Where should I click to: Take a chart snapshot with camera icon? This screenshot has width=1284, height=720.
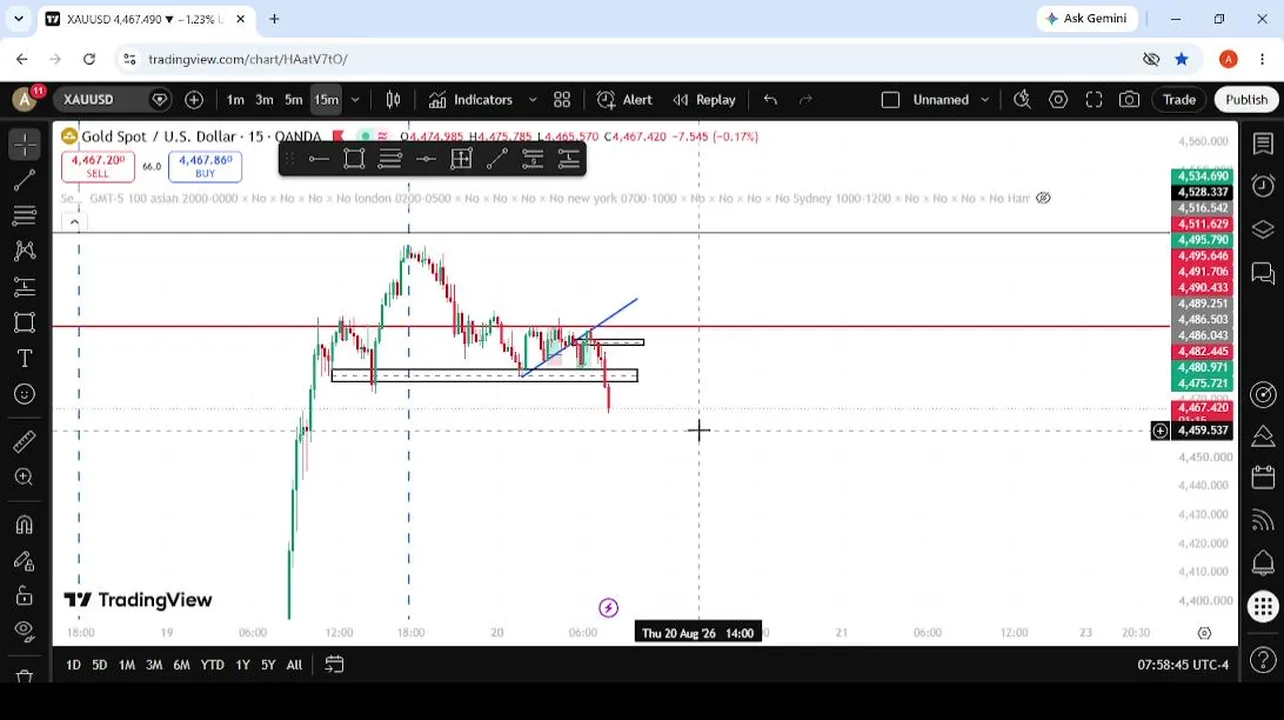(x=1129, y=99)
